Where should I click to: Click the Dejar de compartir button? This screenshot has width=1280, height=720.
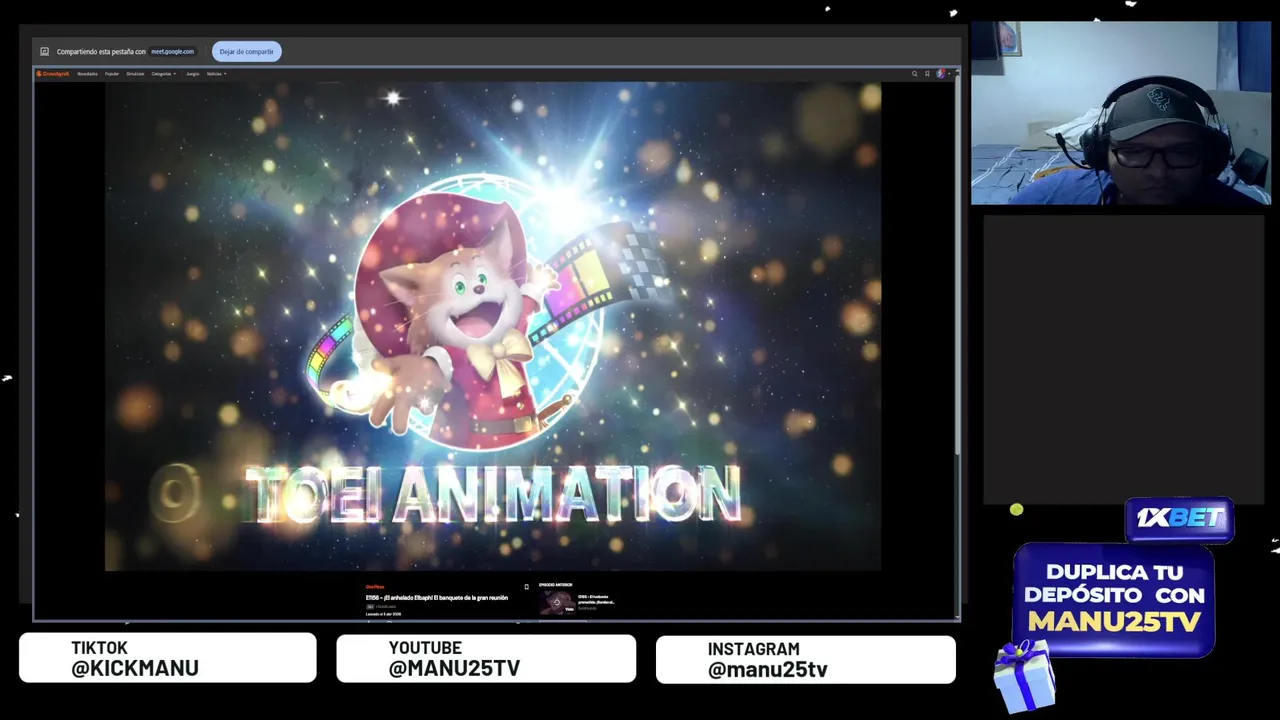246,51
